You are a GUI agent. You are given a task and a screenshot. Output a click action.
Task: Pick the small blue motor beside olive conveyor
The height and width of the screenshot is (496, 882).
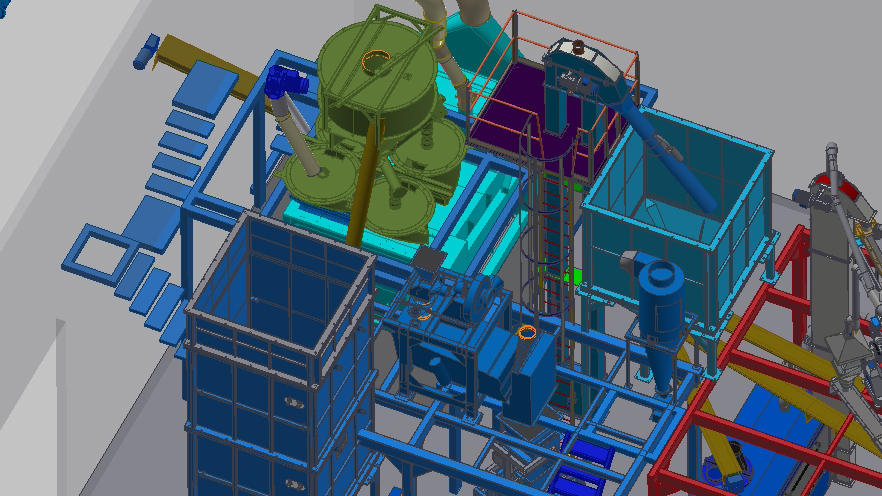coord(147,52)
